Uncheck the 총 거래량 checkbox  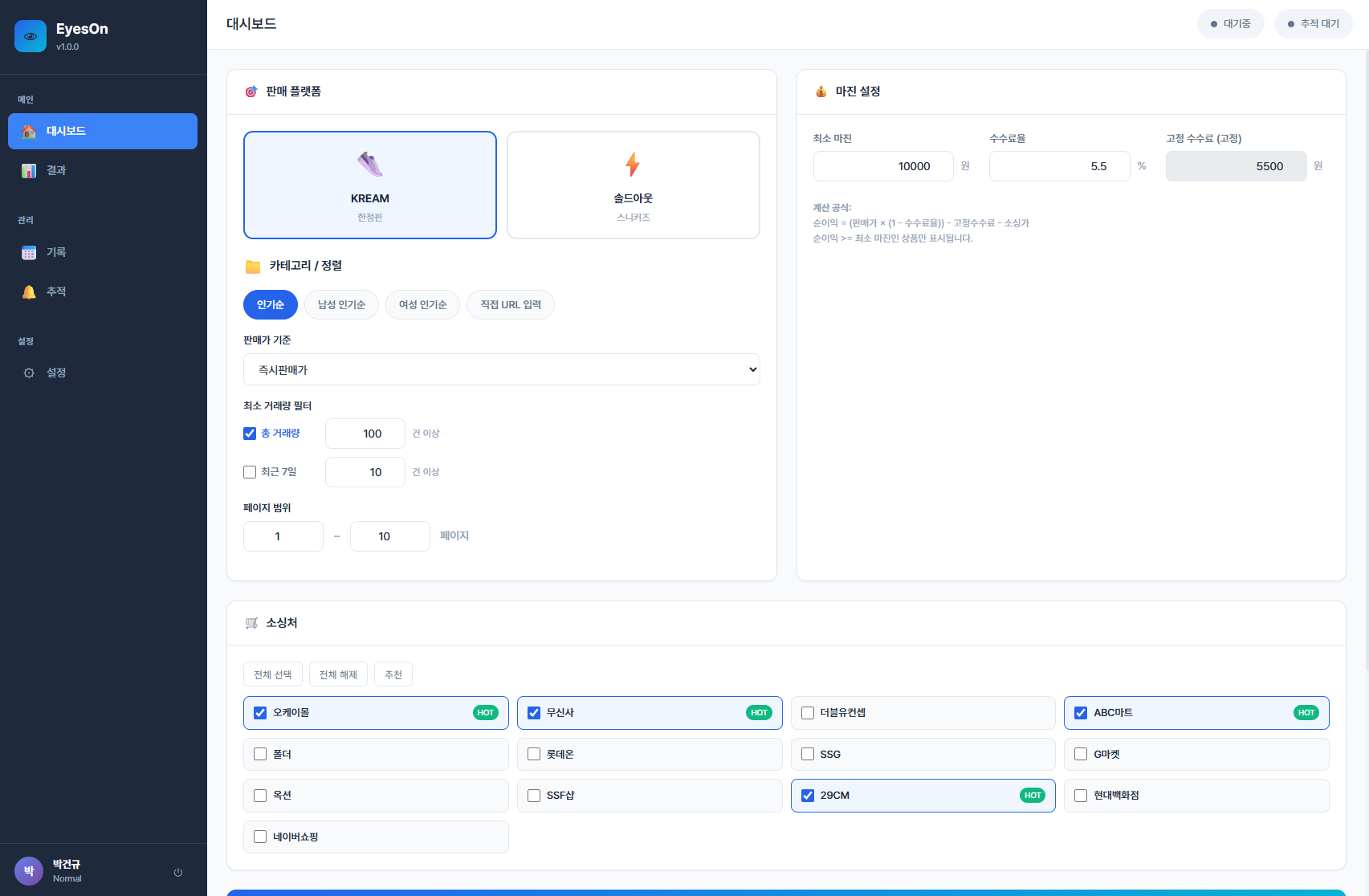coord(250,434)
